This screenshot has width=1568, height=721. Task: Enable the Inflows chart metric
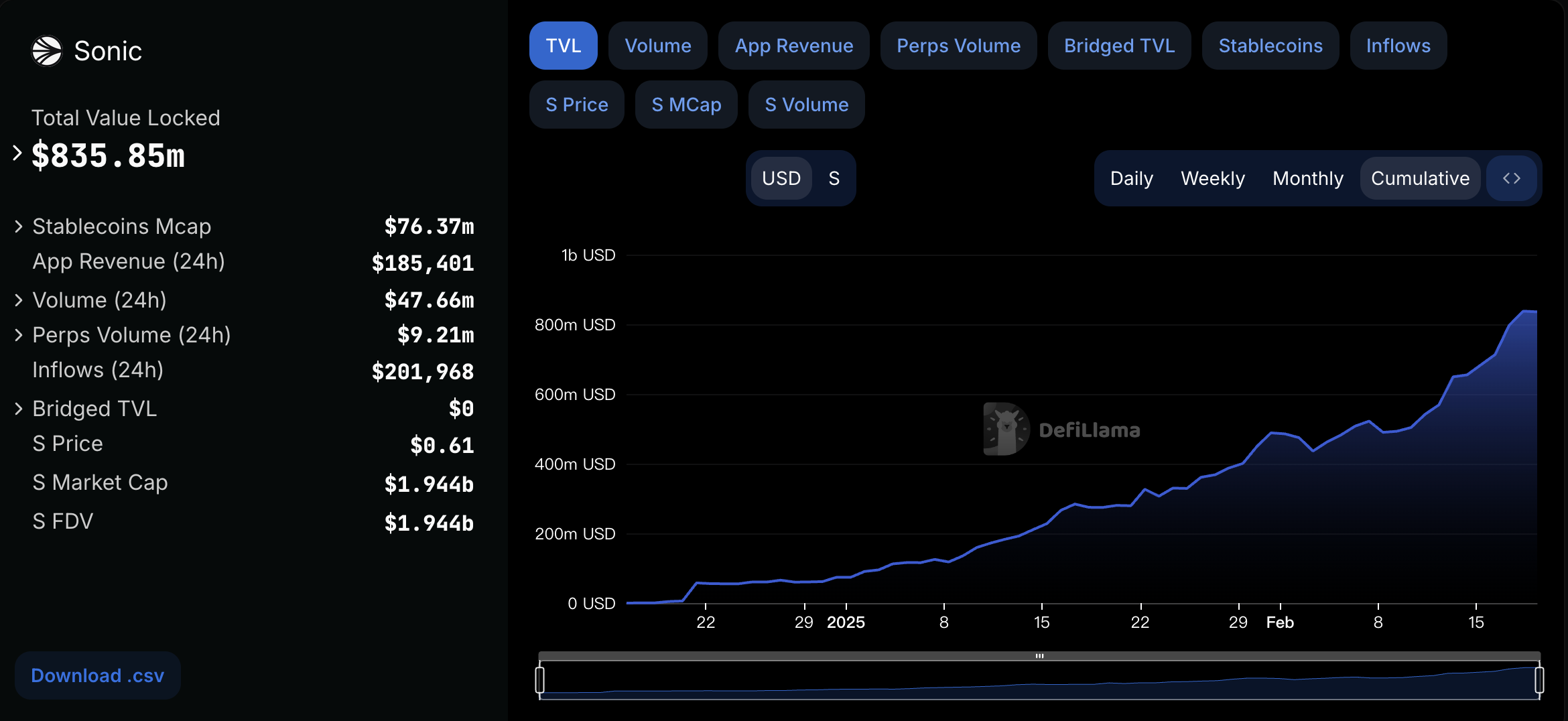click(x=1398, y=46)
